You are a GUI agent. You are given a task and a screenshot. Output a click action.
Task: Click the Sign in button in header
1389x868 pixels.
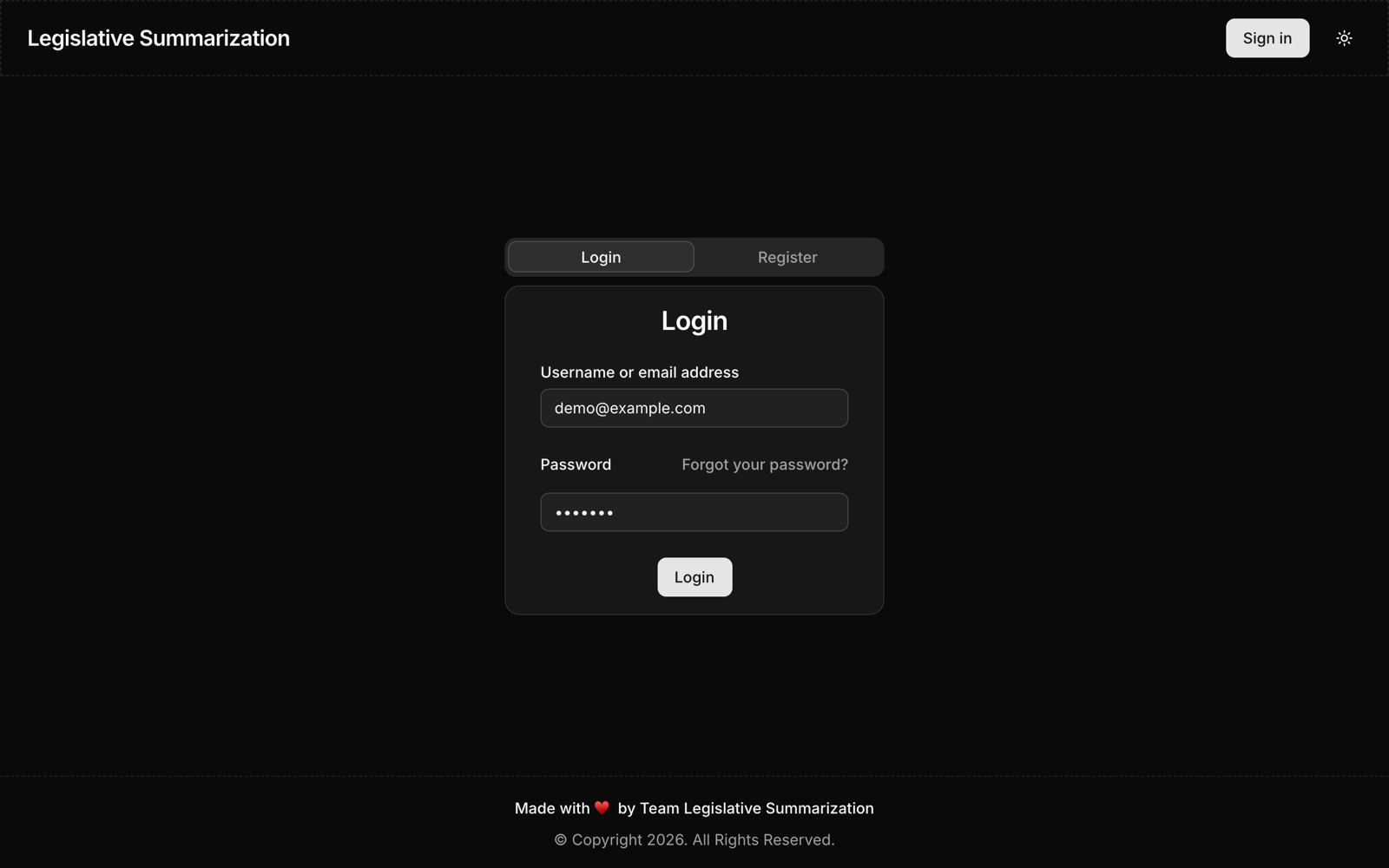(x=1267, y=38)
